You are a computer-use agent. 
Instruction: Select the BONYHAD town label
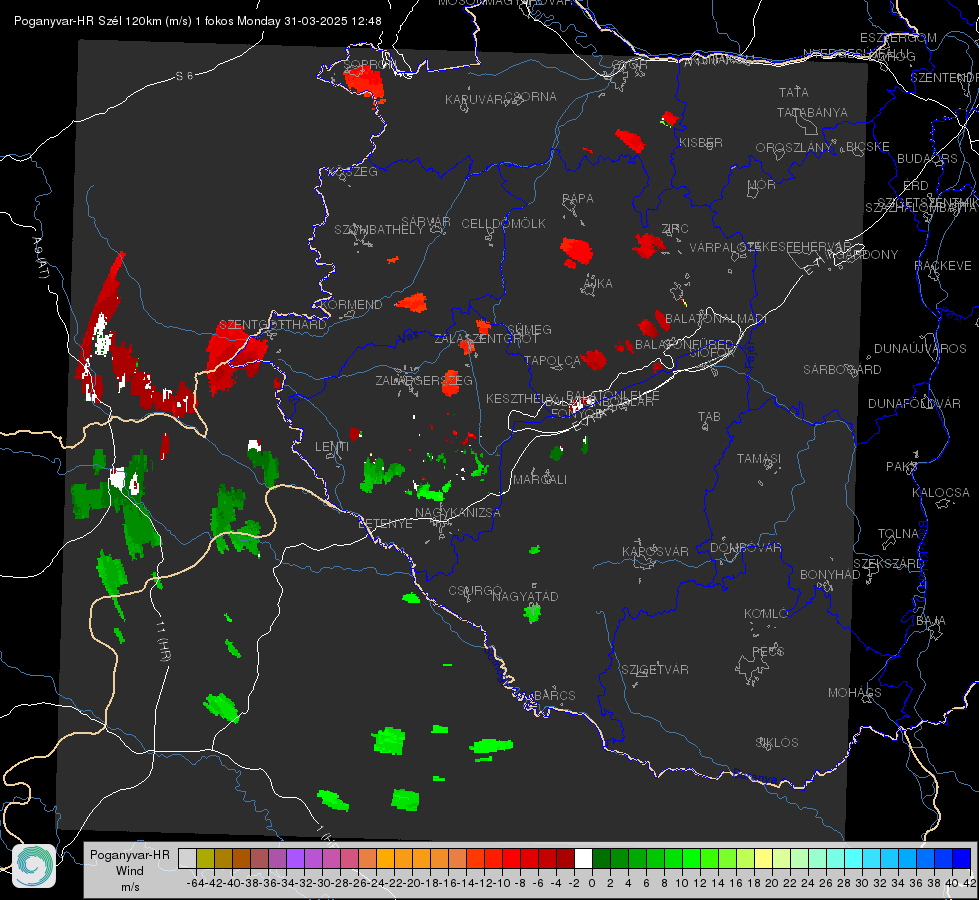(x=830, y=575)
